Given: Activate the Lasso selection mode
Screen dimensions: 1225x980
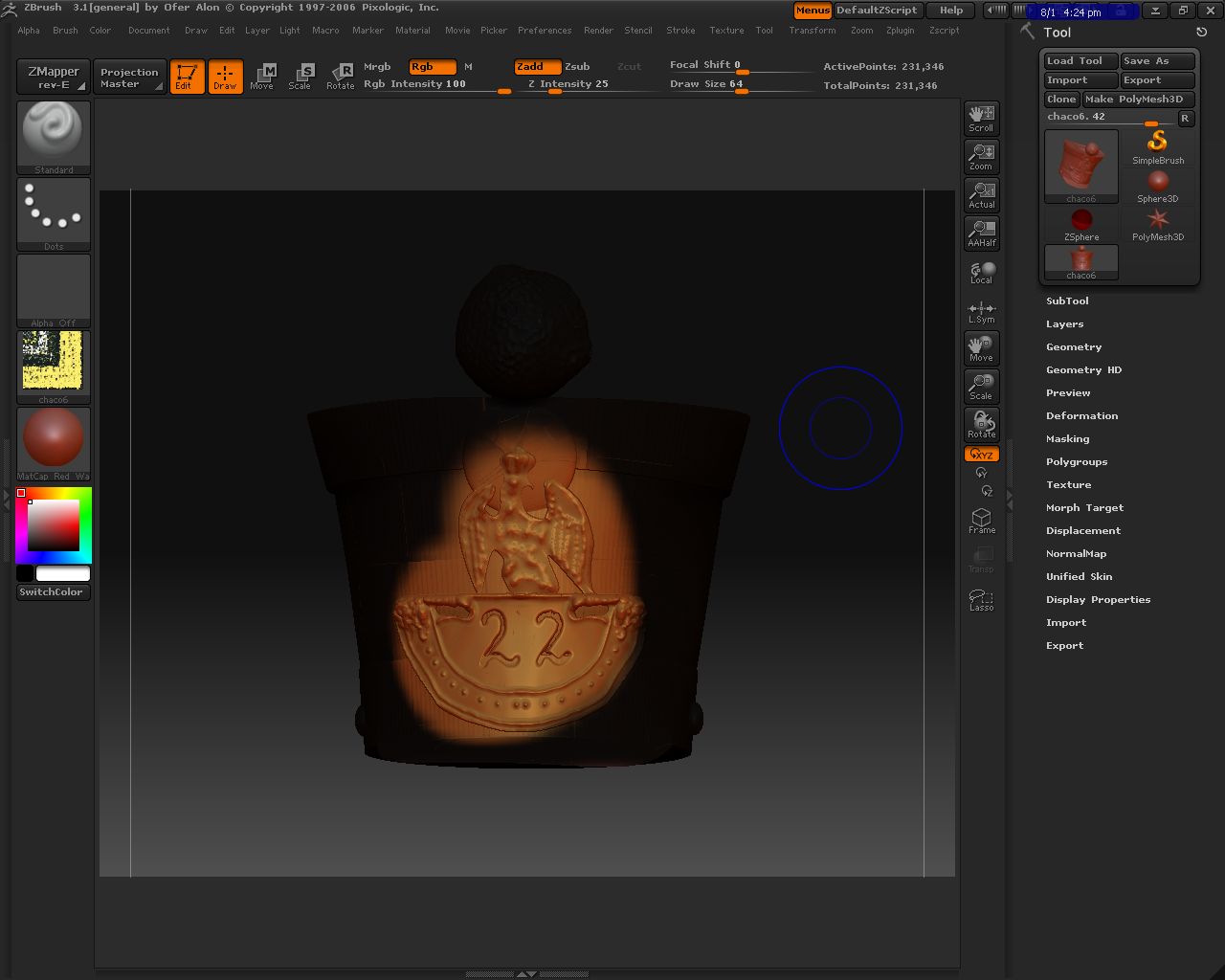Looking at the screenshot, I should tap(980, 598).
